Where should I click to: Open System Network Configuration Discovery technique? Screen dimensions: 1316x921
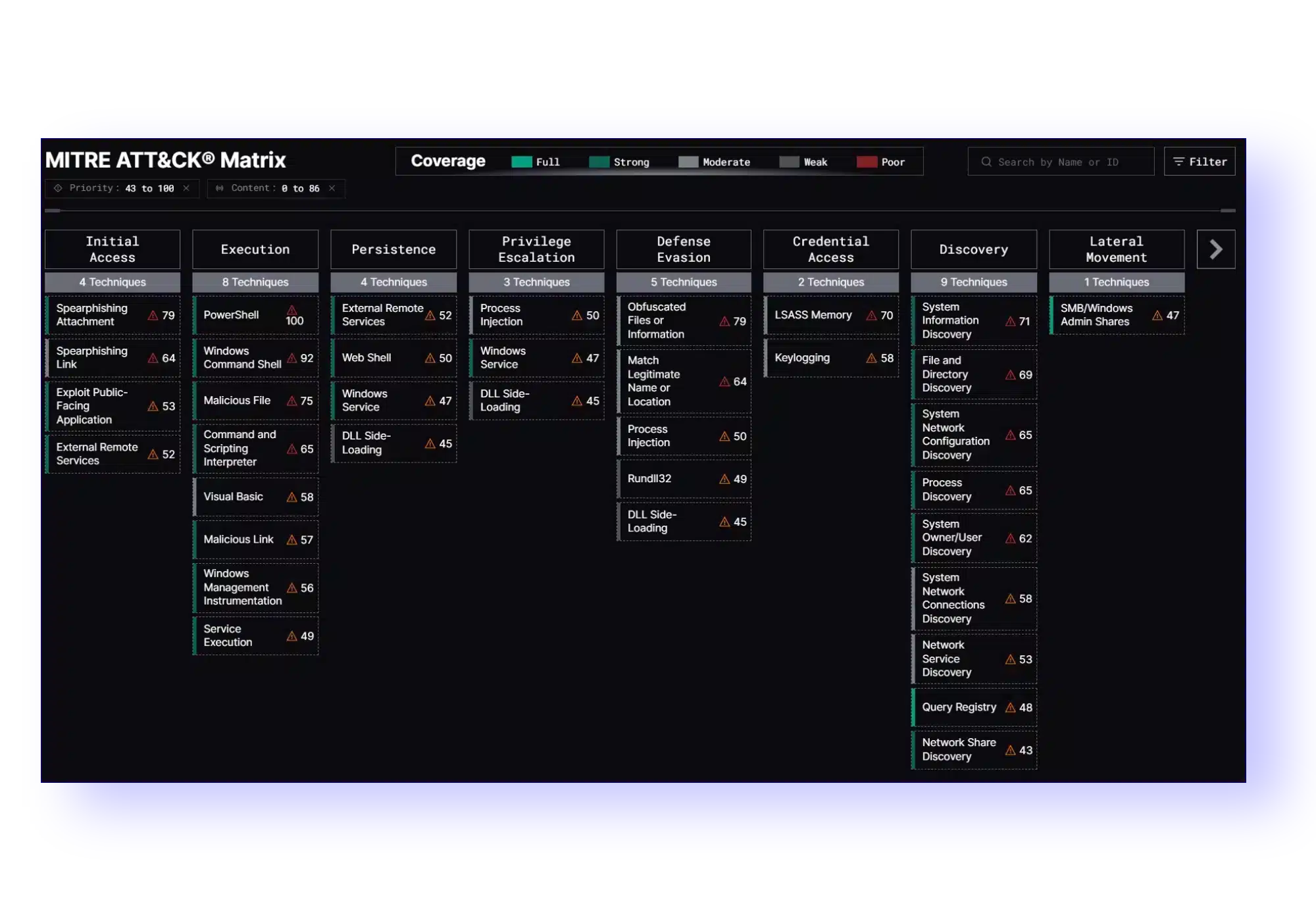[x=974, y=435]
